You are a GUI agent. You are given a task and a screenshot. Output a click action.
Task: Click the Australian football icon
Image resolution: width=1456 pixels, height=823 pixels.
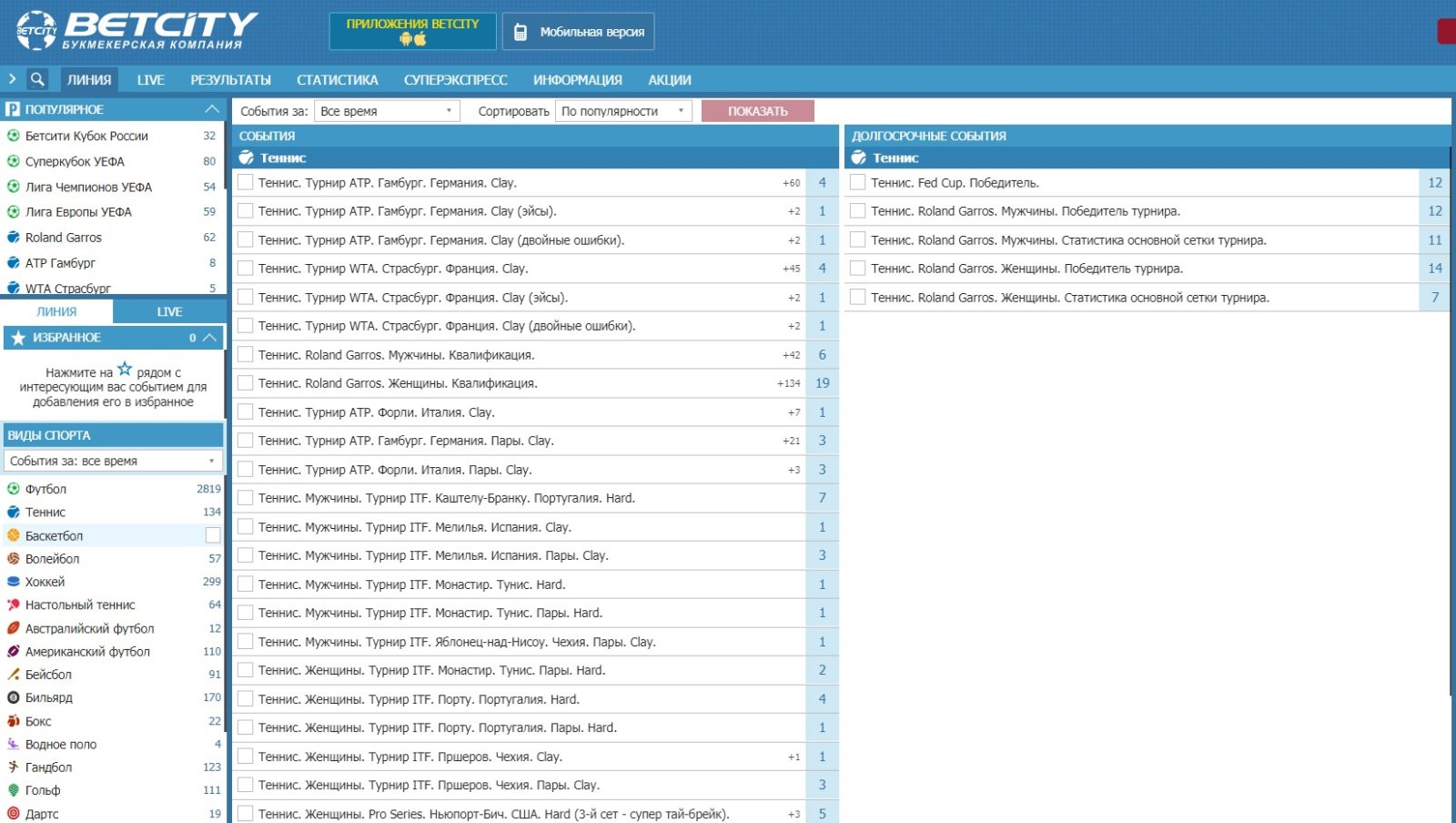point(14,628)
